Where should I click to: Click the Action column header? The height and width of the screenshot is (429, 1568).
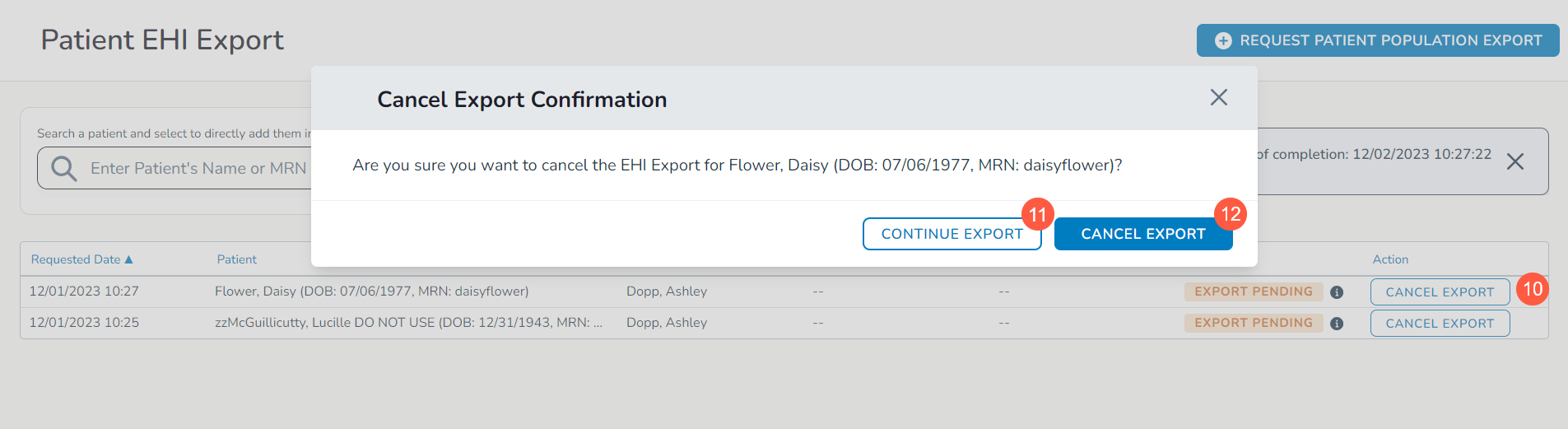[1390, 259]
